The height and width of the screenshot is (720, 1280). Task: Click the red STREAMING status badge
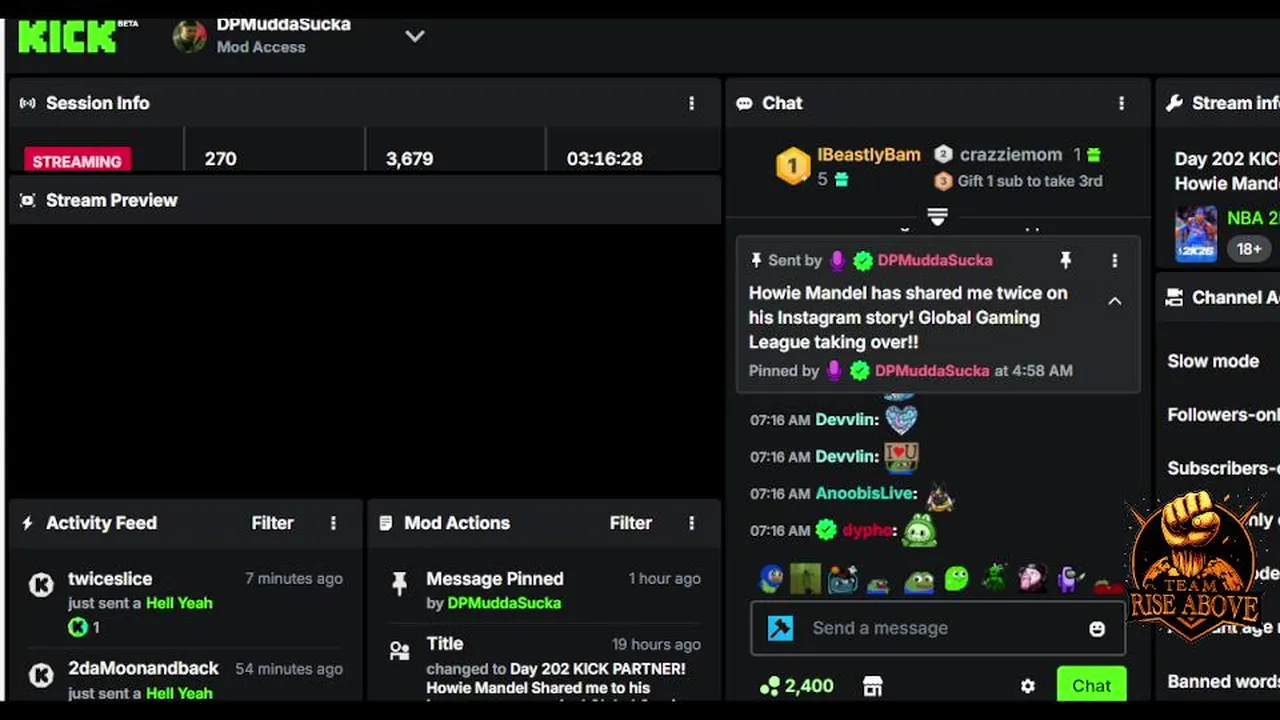pyautogui.click(x=77, y=160)
